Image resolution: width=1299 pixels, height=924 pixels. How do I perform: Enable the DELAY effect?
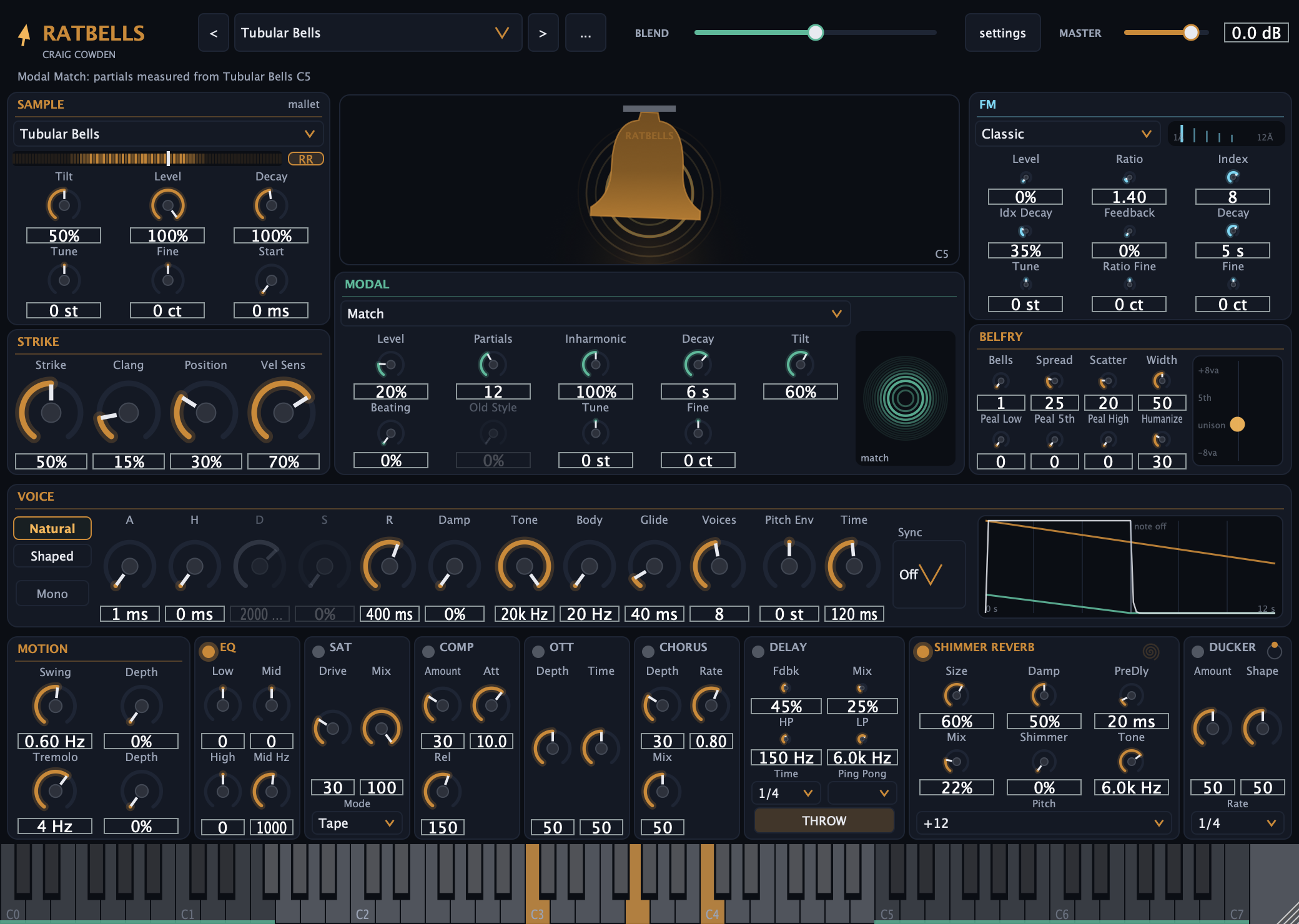(x=758, y=652)
